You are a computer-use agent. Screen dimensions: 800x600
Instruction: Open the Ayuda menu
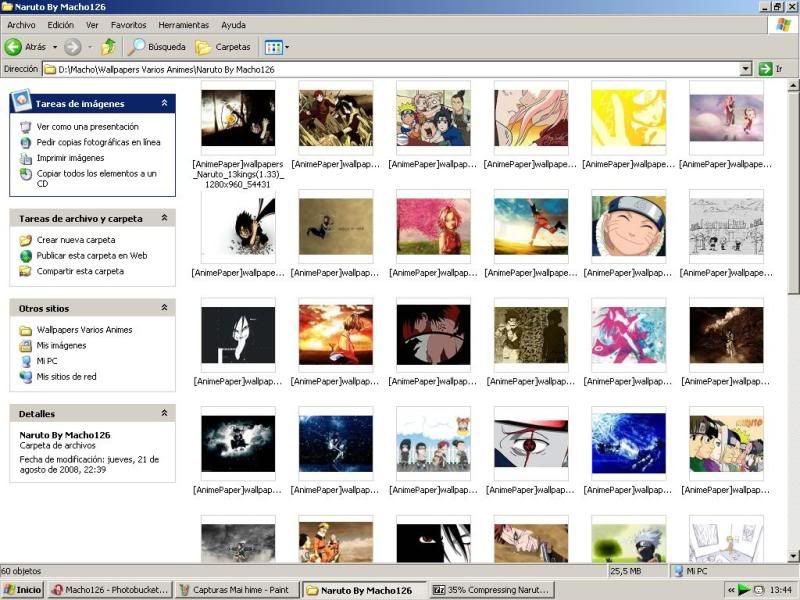[233, 25]
